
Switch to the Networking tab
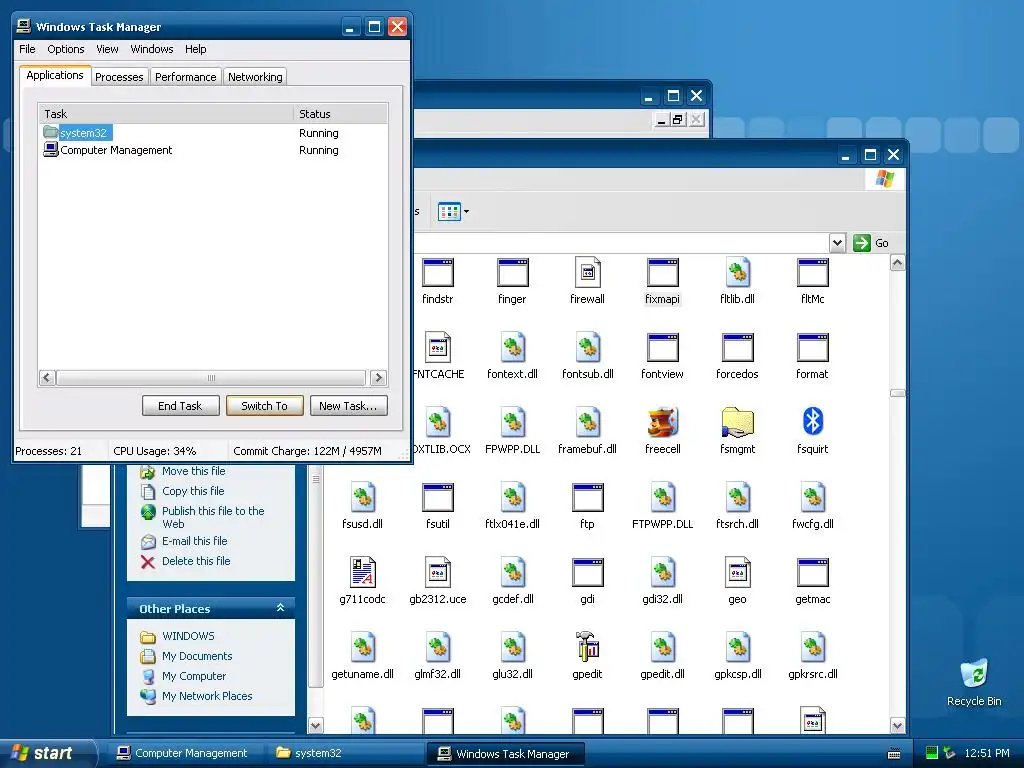[x=255, y=77]
